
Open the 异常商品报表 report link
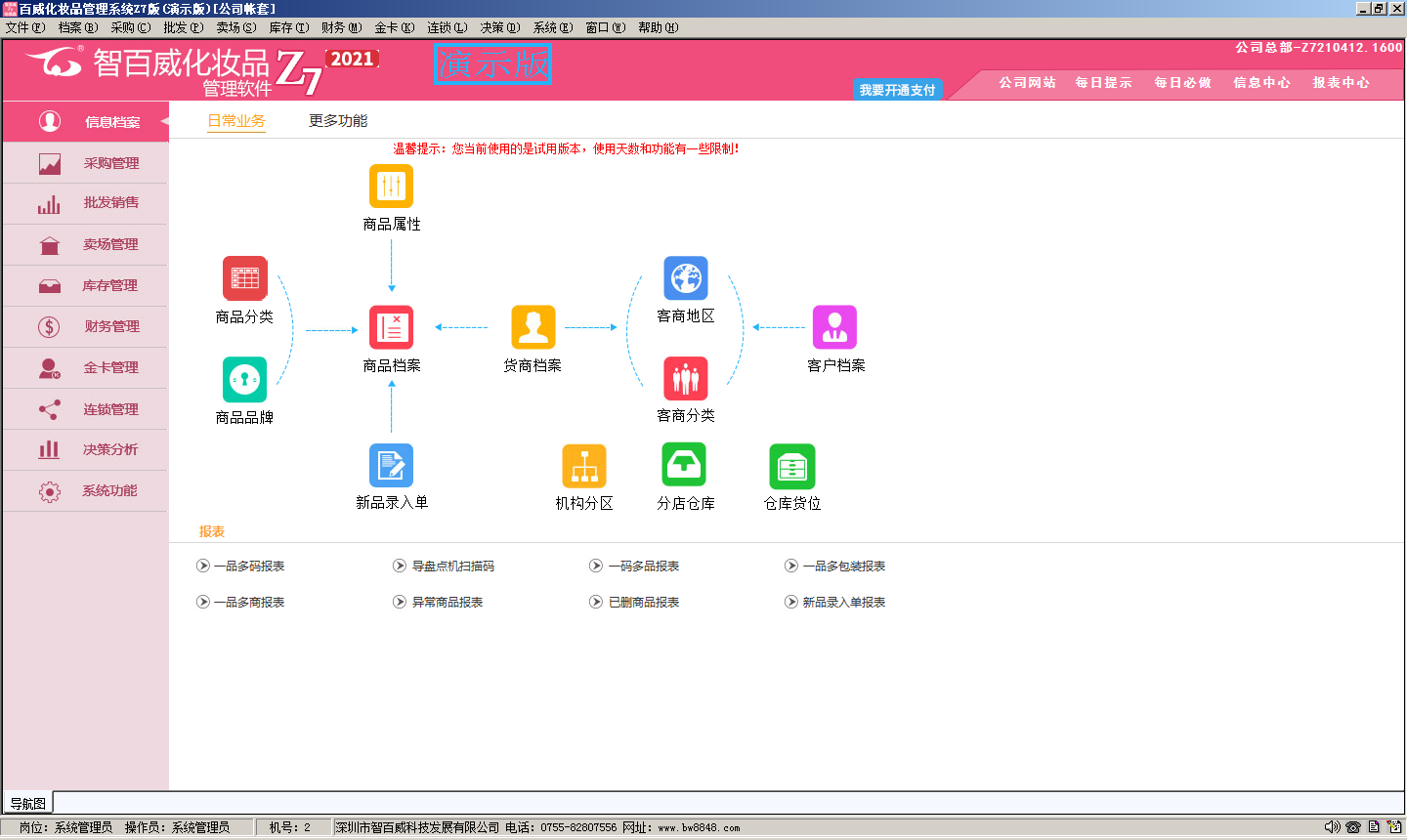point(447,603)
